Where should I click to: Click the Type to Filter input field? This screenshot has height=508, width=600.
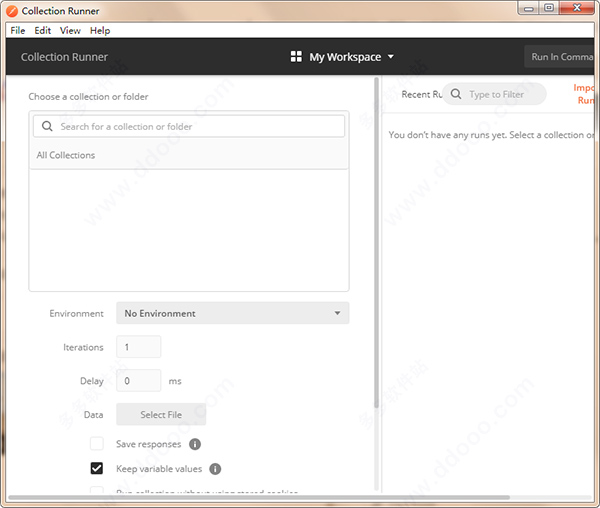(494, 94)
